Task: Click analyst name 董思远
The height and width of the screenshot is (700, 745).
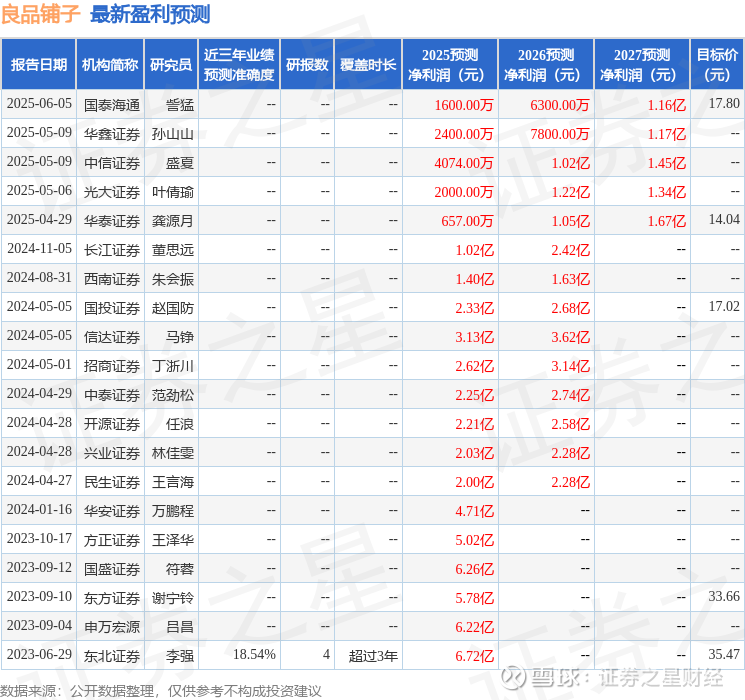Action: tap(172, 250)
